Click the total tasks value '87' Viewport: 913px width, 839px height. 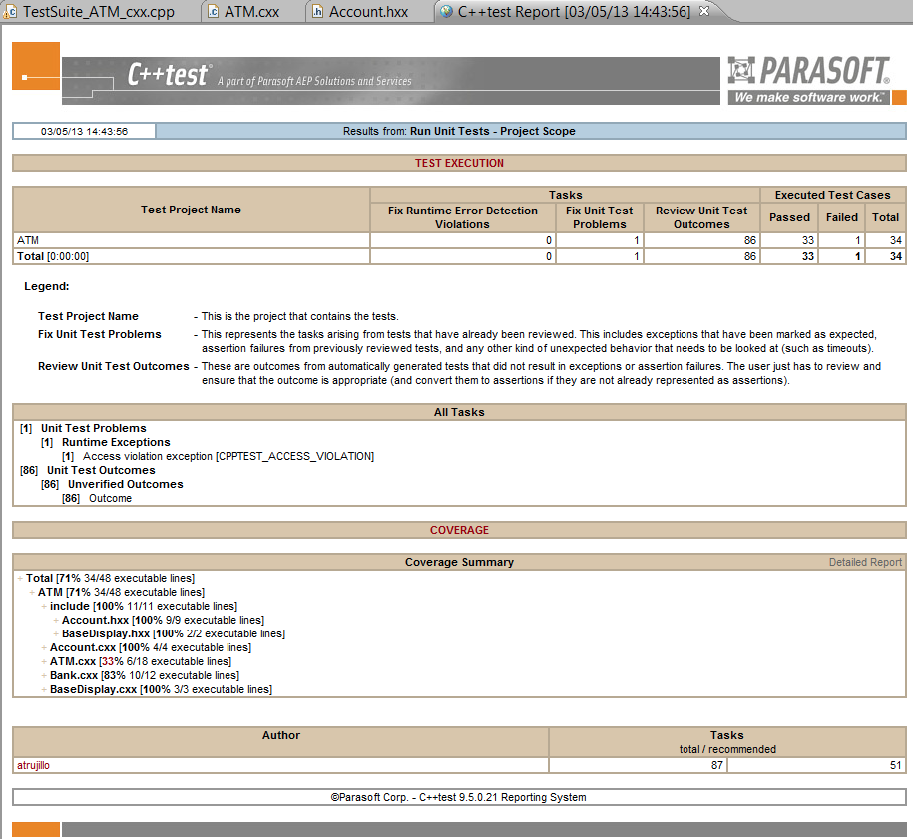coord(717,765)
